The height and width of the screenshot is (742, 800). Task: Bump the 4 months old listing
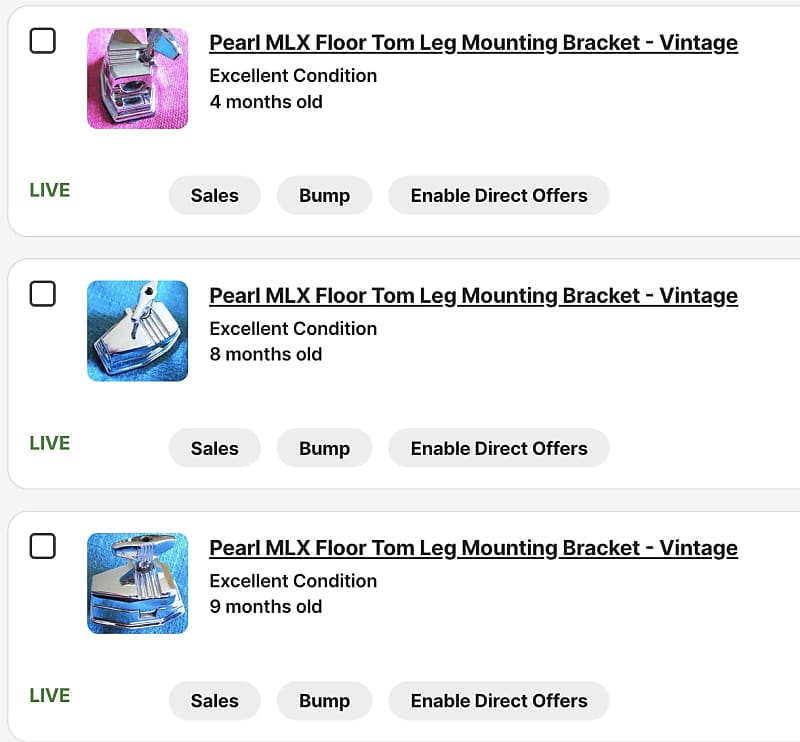click(x=324, y=195)
